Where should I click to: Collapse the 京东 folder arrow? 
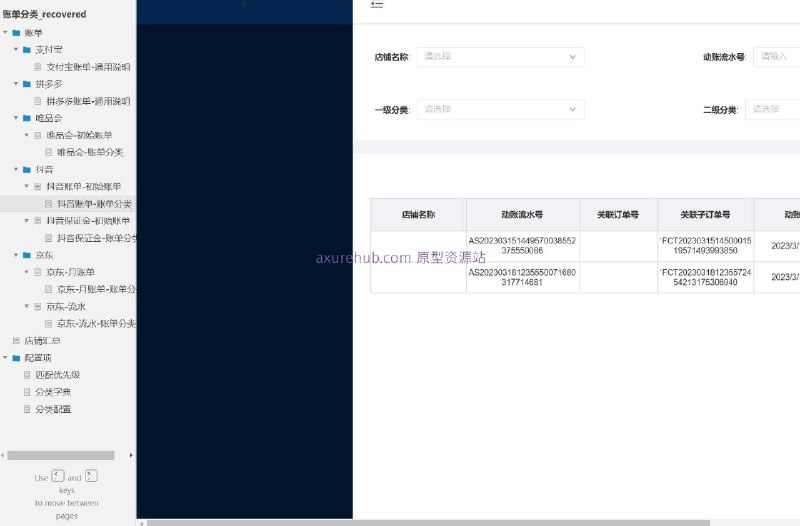(16, 255)
